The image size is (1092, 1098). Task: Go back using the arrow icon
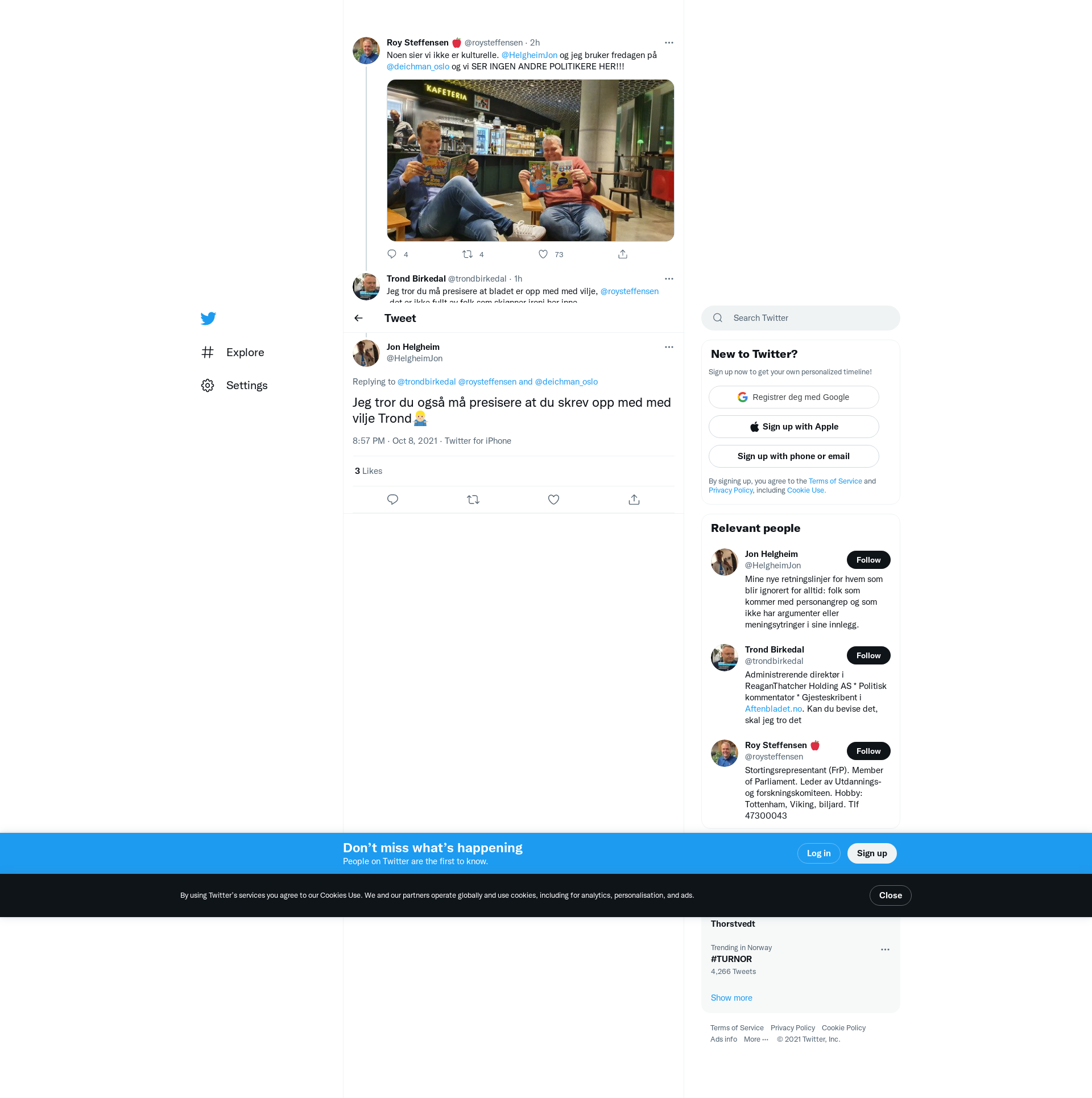pos(358,318)
